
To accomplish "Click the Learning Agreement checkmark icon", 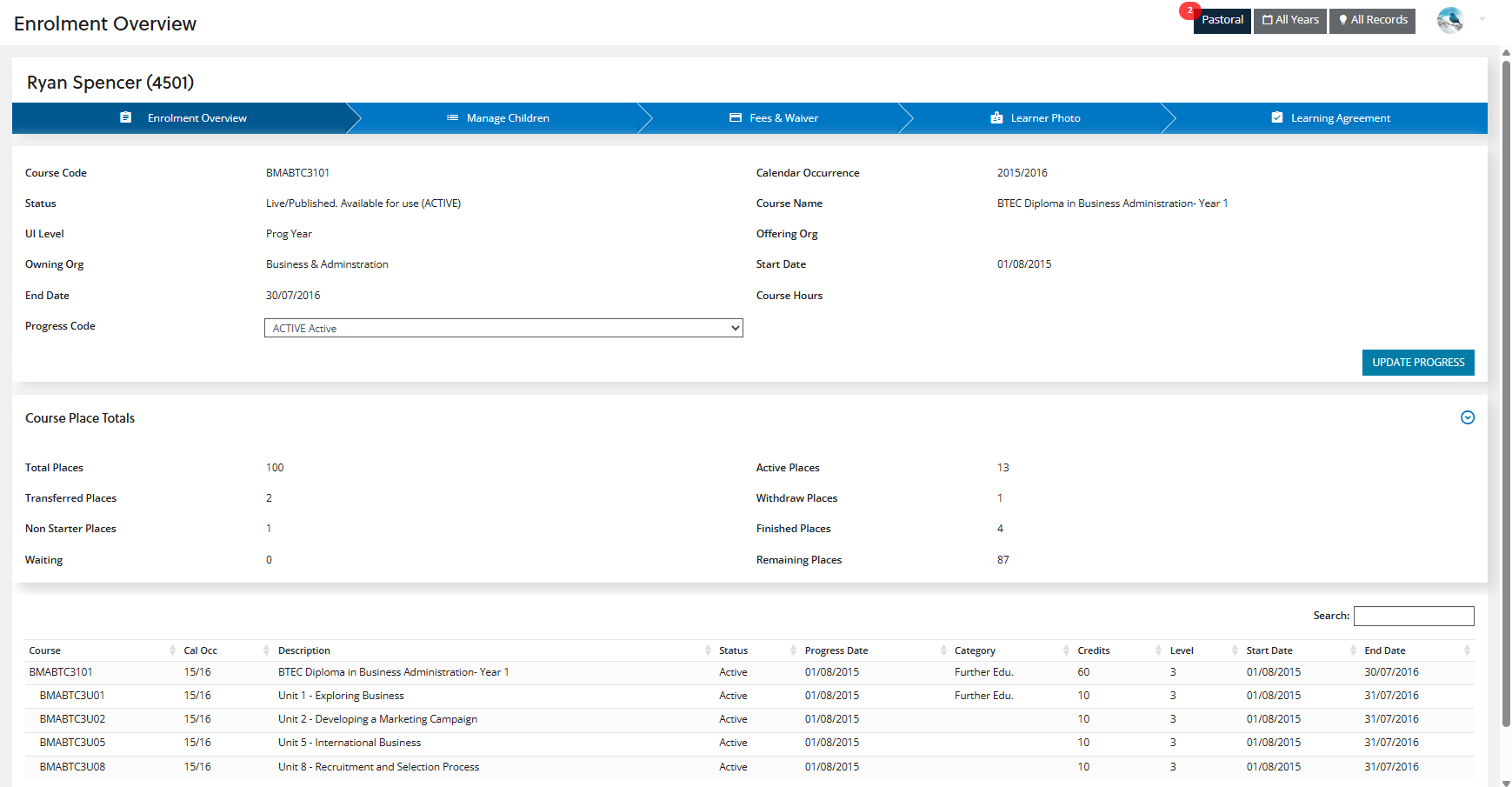I will point(1276,117).
